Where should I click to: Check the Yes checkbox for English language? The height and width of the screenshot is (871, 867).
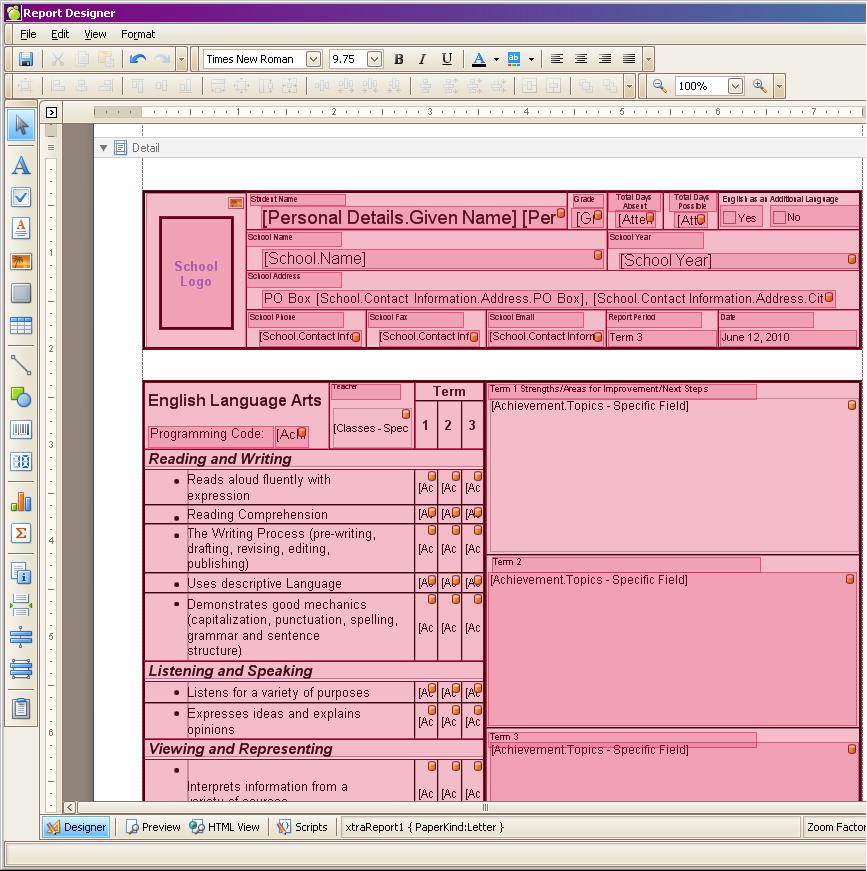(x=730, y=217)
